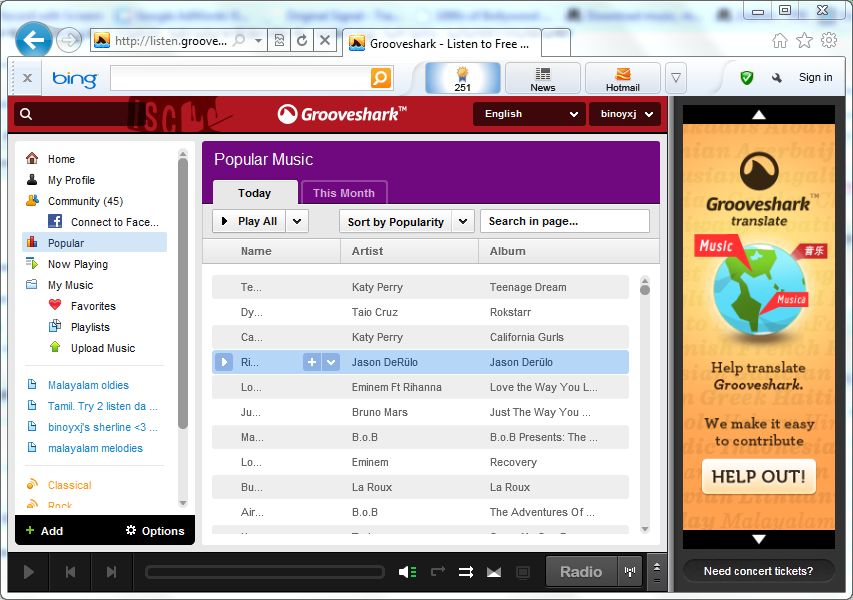Screen dimensions: 853x600
Task: Open Classical radio station
Action: [70, 485]
